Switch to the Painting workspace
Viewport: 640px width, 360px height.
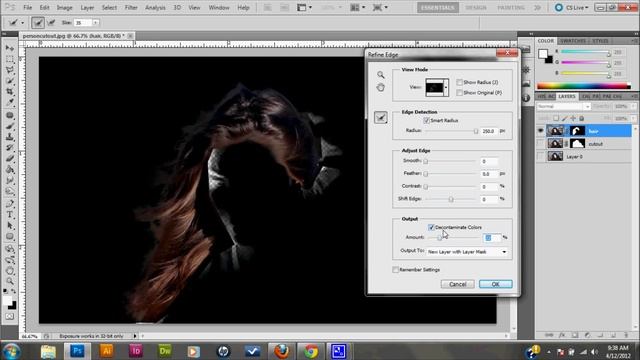tap(511, 7)
